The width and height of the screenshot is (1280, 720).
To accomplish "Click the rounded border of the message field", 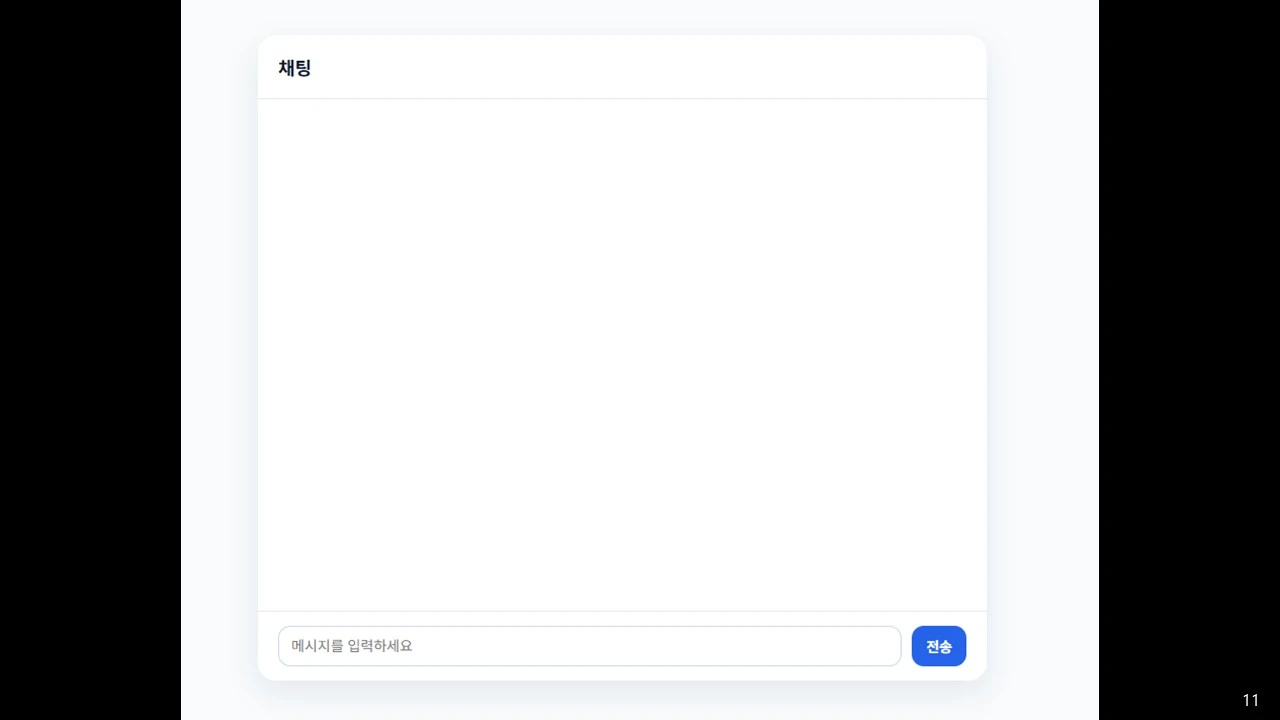I will click(589, 628).
